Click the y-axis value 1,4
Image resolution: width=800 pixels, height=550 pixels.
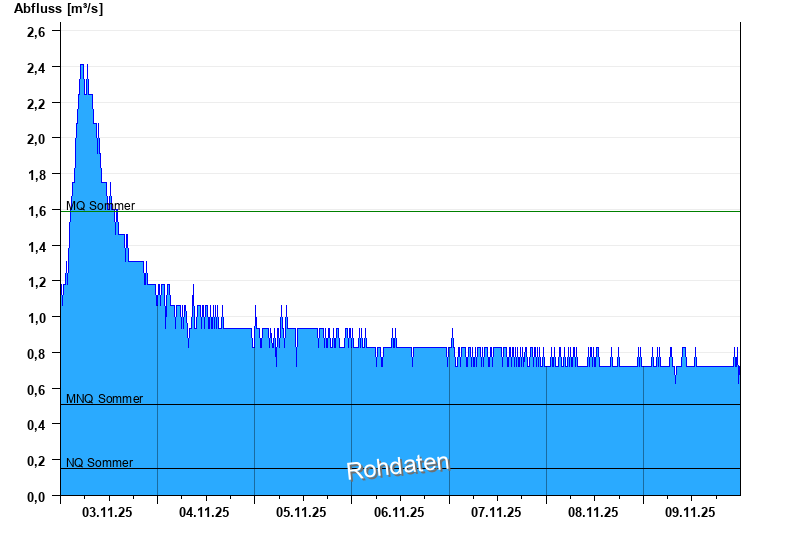[x=36, y=247]
